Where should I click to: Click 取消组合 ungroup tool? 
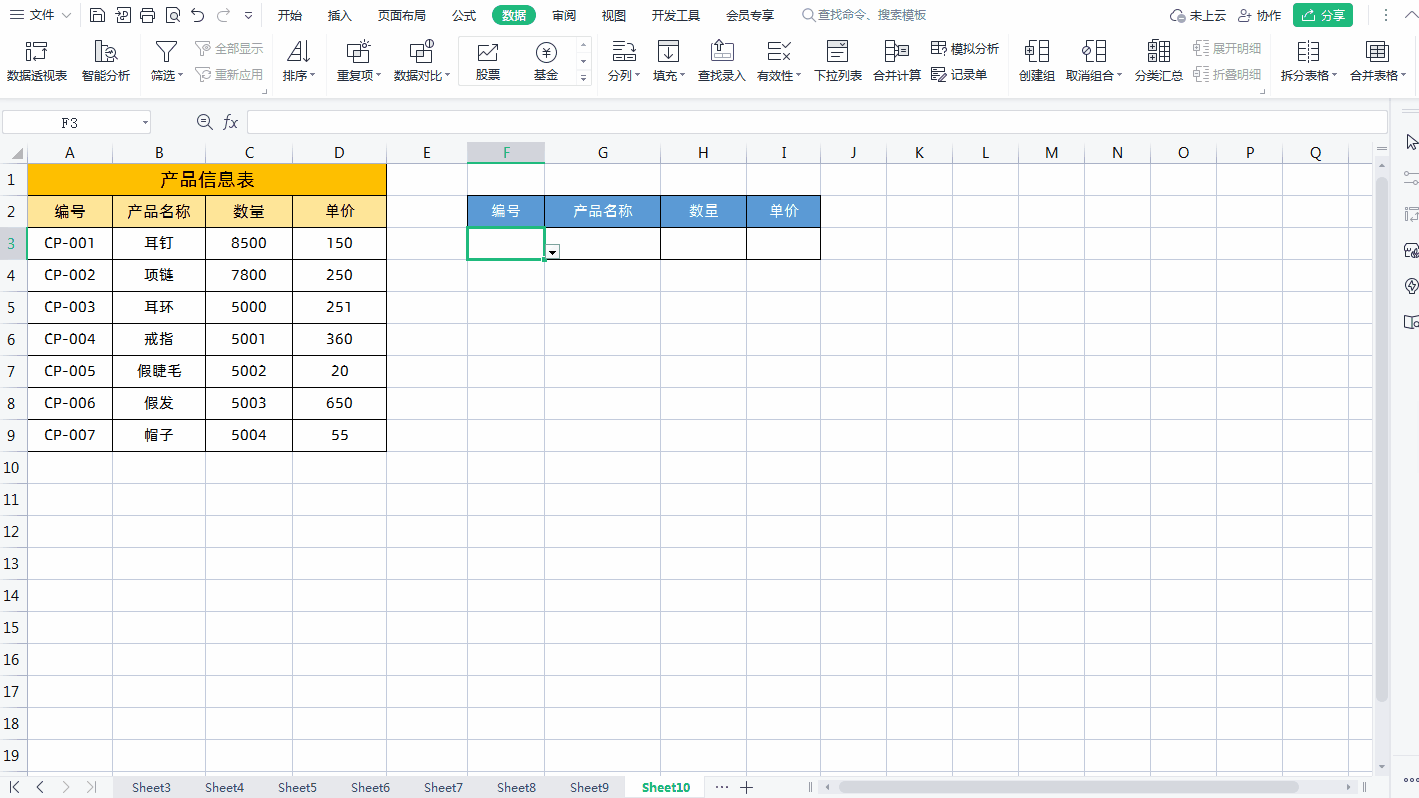(x=1094, y=62)
